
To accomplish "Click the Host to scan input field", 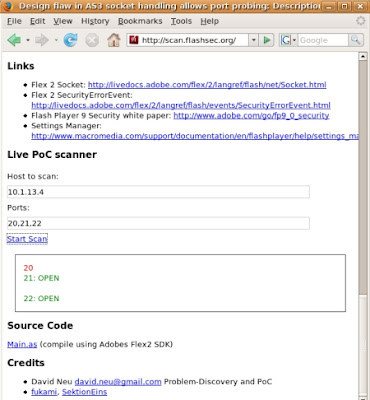I will (158, 192).
